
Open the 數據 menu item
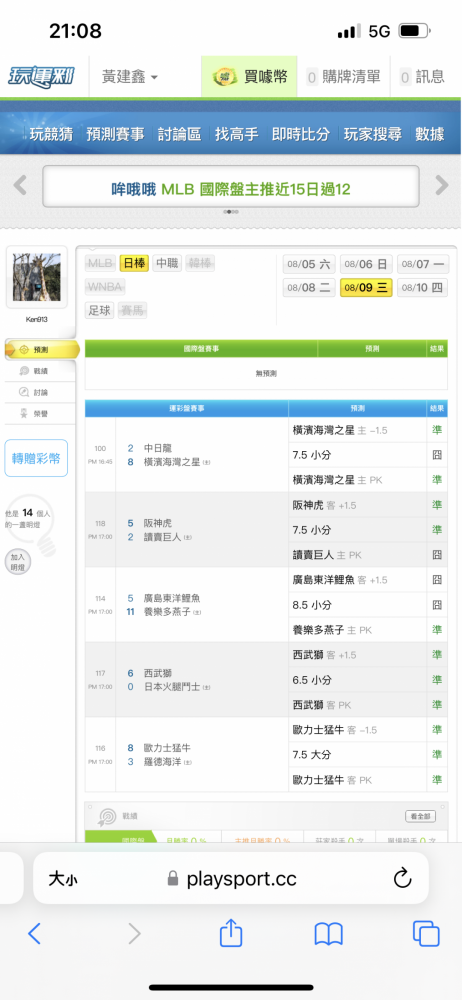click(x=429, y=134)
